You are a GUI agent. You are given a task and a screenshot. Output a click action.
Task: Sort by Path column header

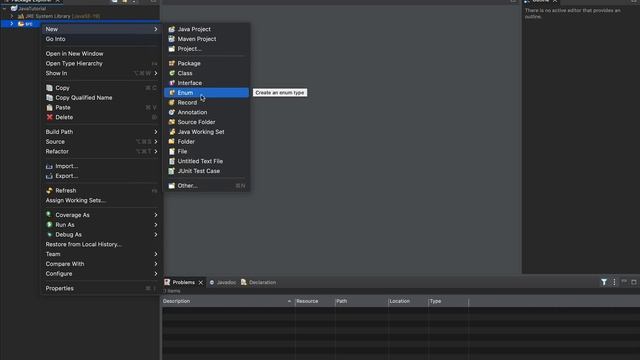pos(361,301)
